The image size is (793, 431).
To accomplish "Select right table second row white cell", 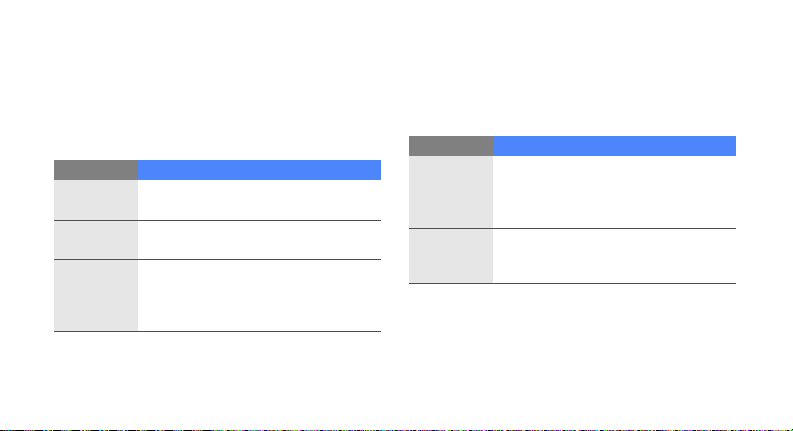I will [x=614, y=256].
